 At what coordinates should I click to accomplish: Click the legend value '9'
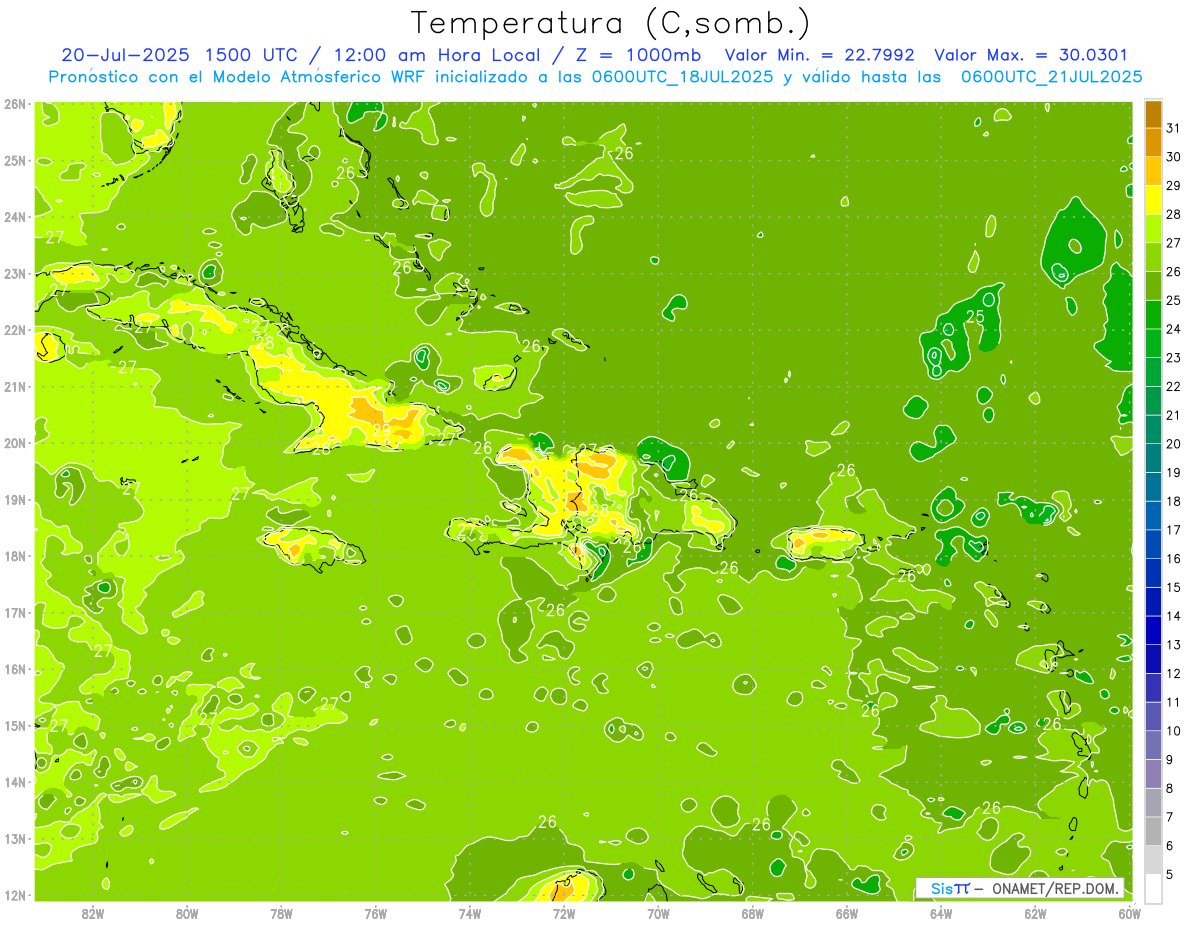tap(1170, 760)
